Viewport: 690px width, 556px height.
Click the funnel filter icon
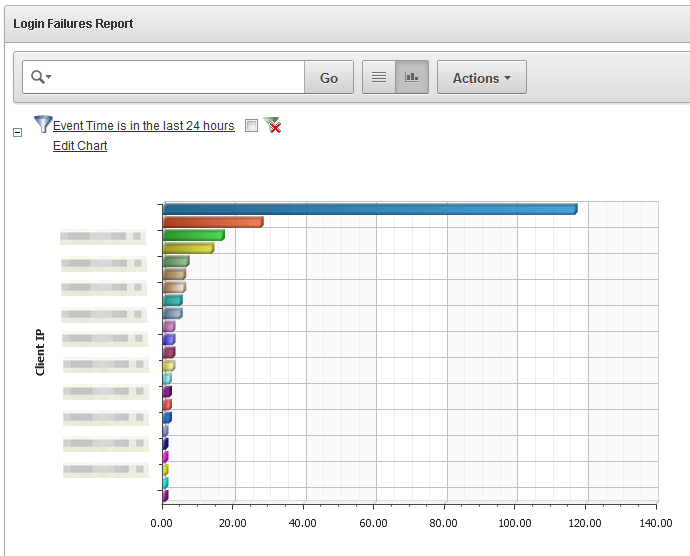(43, 124)
